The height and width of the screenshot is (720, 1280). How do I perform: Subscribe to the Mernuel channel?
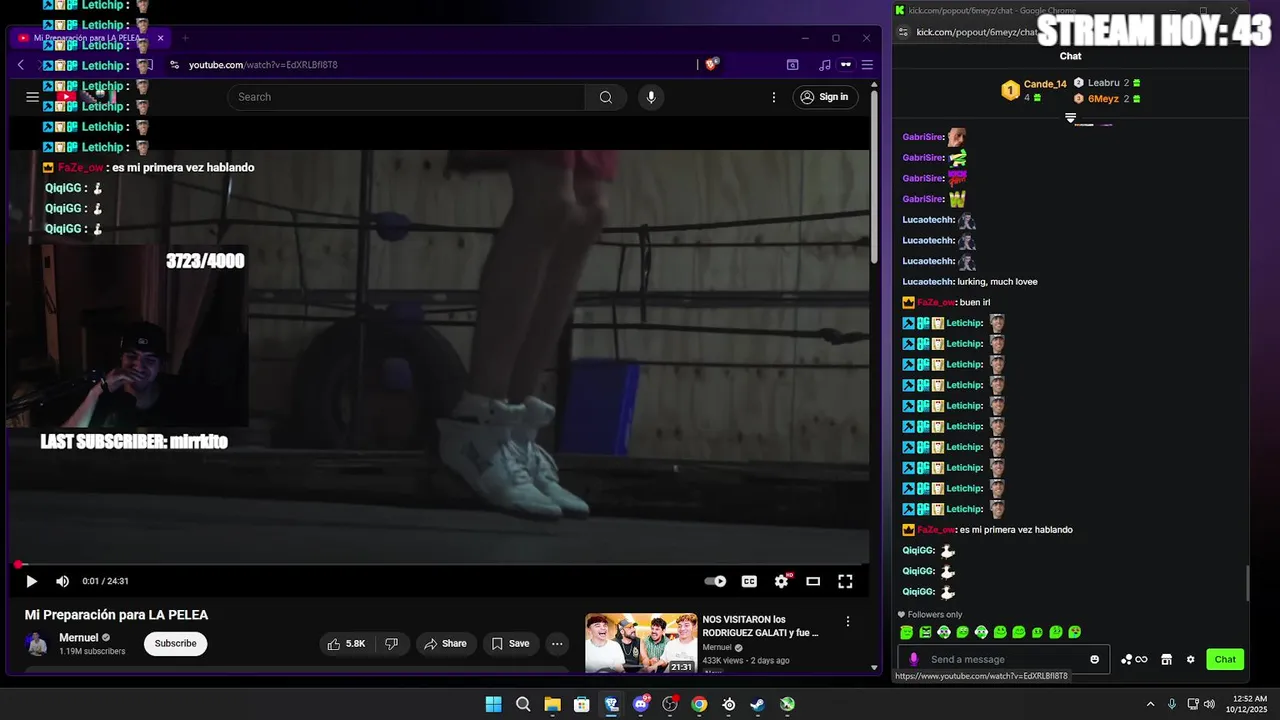175,644
